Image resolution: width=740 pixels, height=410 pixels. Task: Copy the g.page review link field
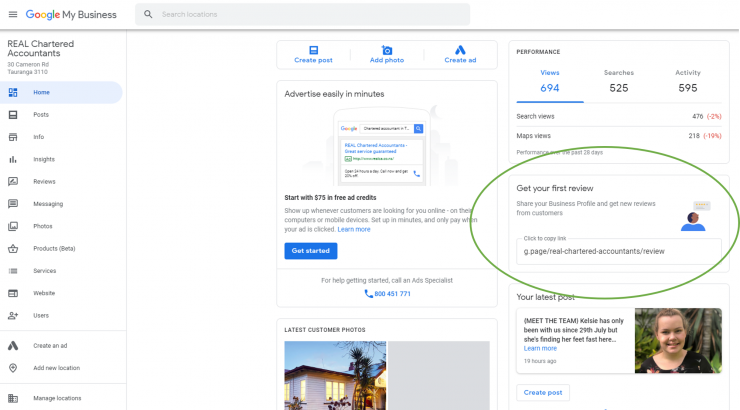[x=619, y=251]
